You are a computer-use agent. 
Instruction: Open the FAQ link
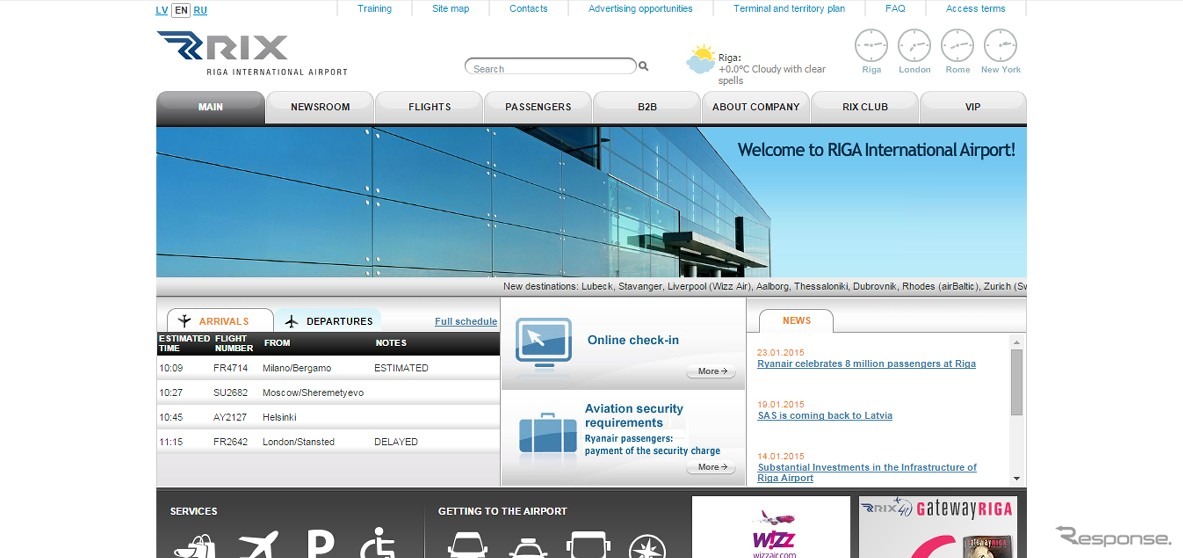(895, 9)
